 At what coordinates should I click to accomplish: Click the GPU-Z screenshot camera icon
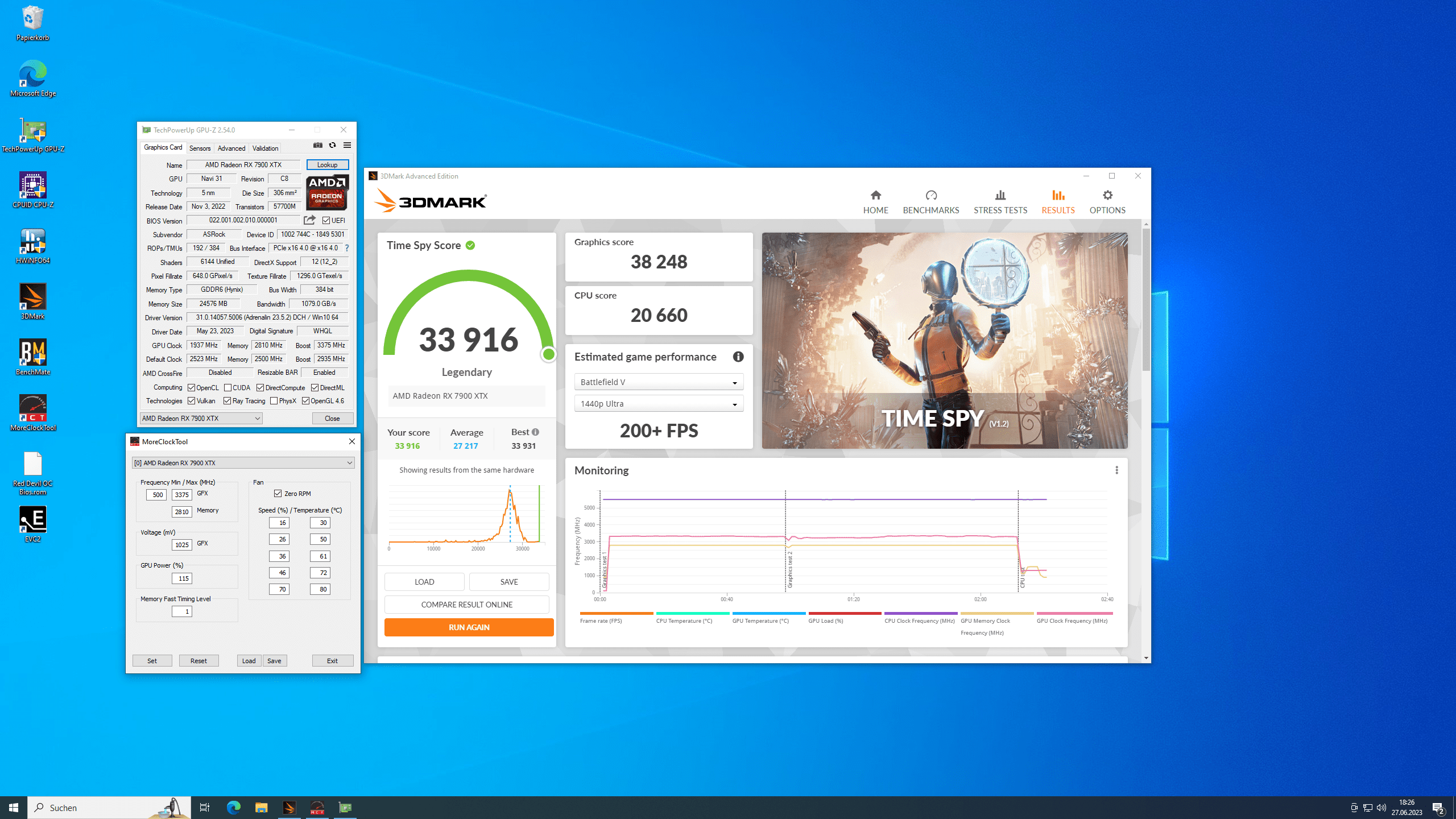pos(318,146)
